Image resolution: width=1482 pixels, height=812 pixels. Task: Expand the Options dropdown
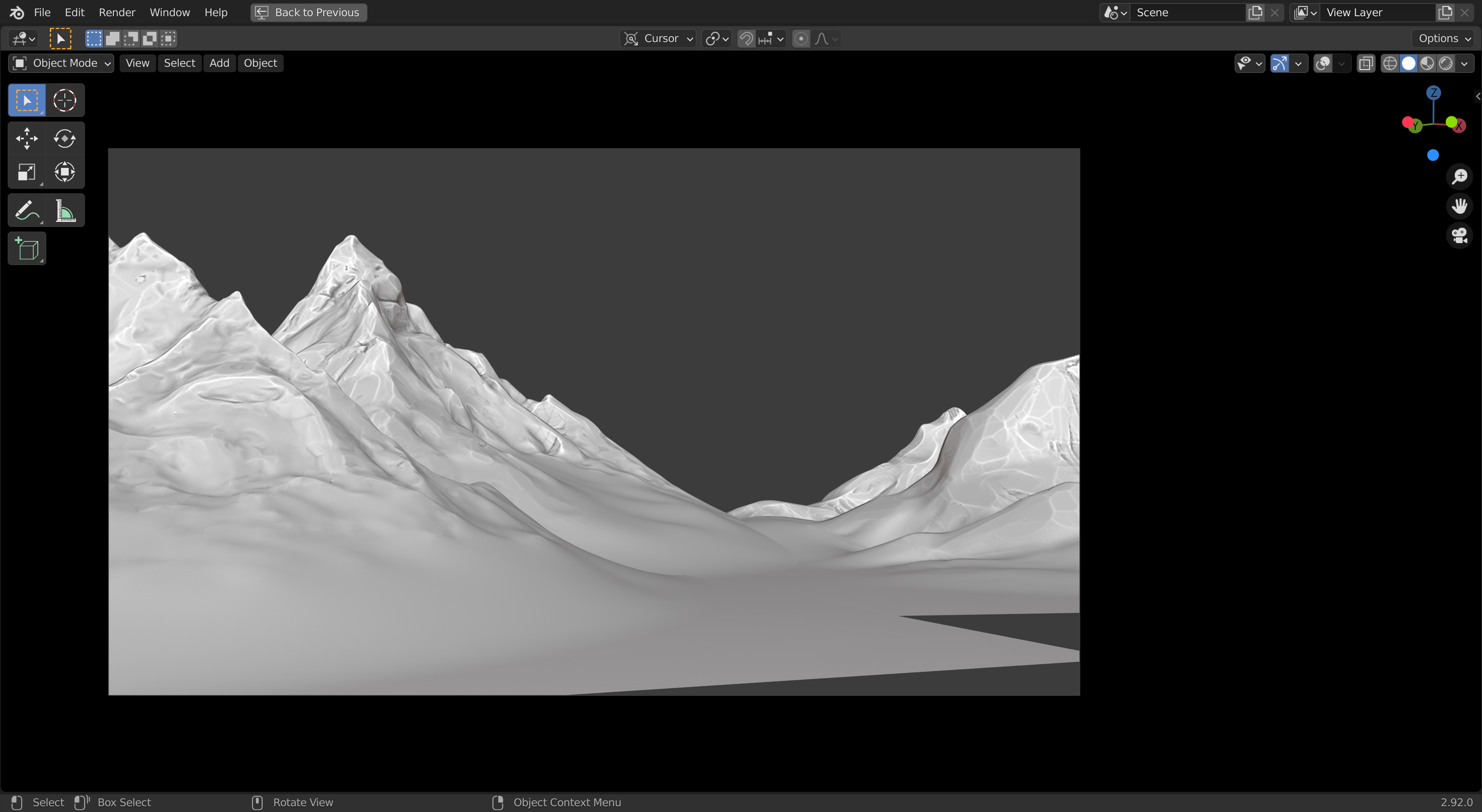pyautogui.click(x=1444, y=39)
